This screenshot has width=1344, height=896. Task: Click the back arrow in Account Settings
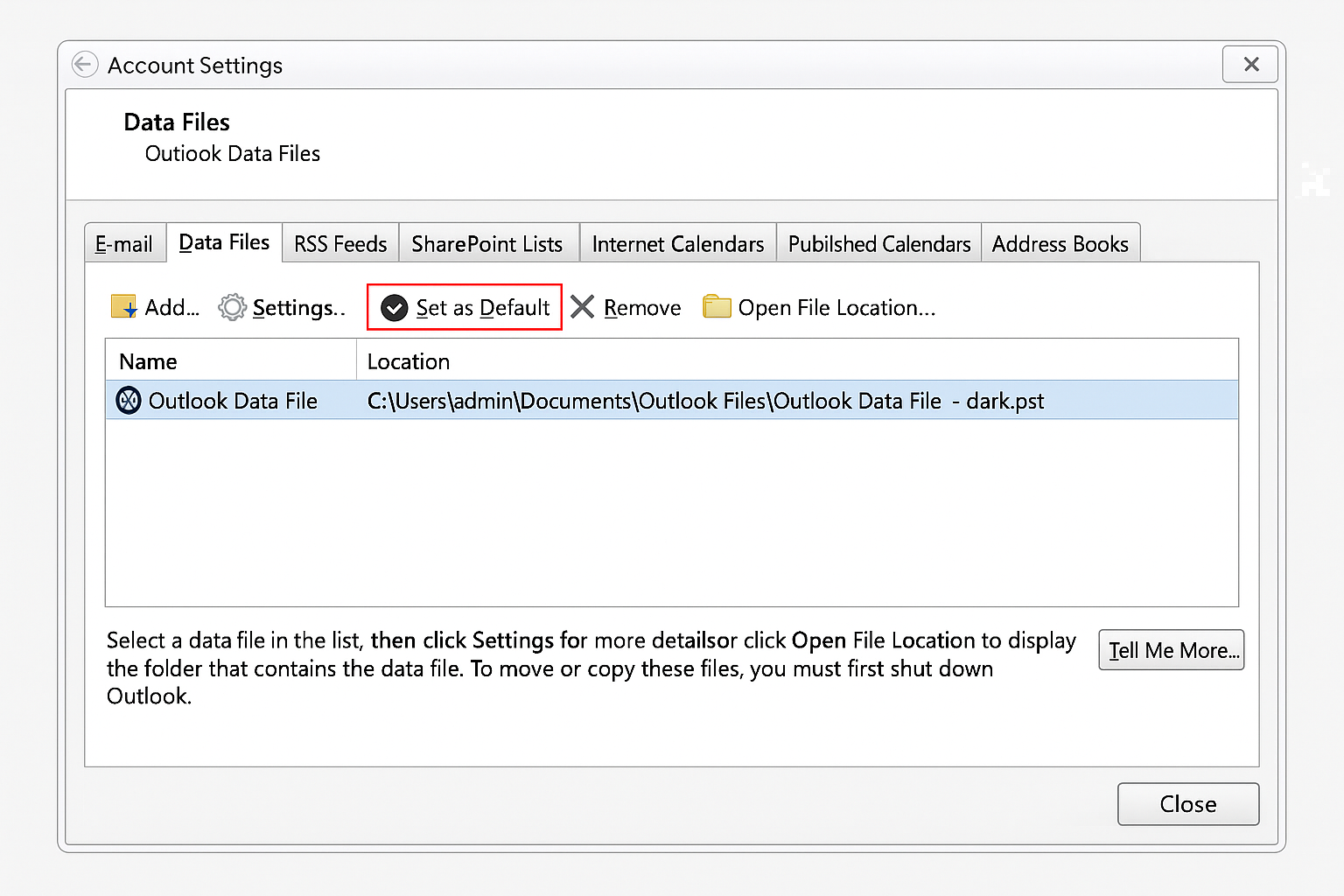[x=84, y=64]
